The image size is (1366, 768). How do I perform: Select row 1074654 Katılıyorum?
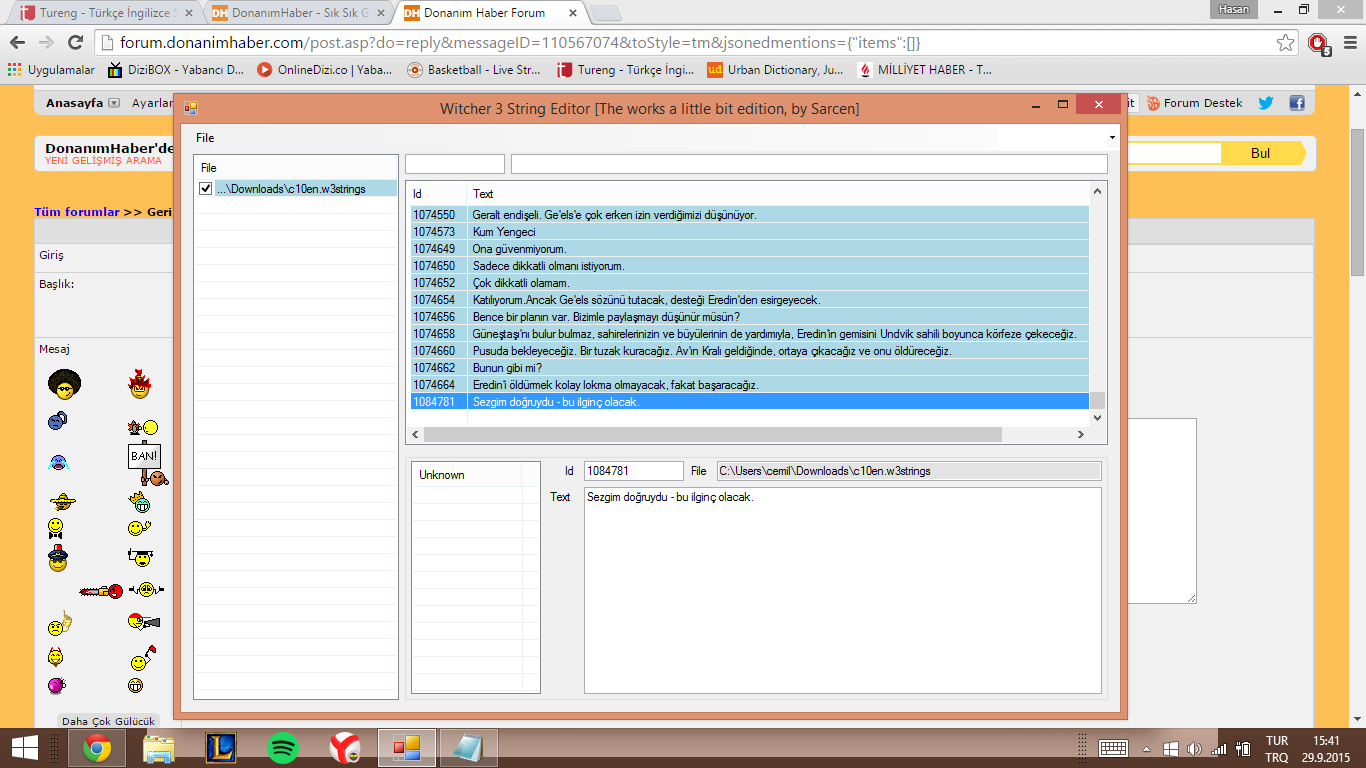(749, 300)
